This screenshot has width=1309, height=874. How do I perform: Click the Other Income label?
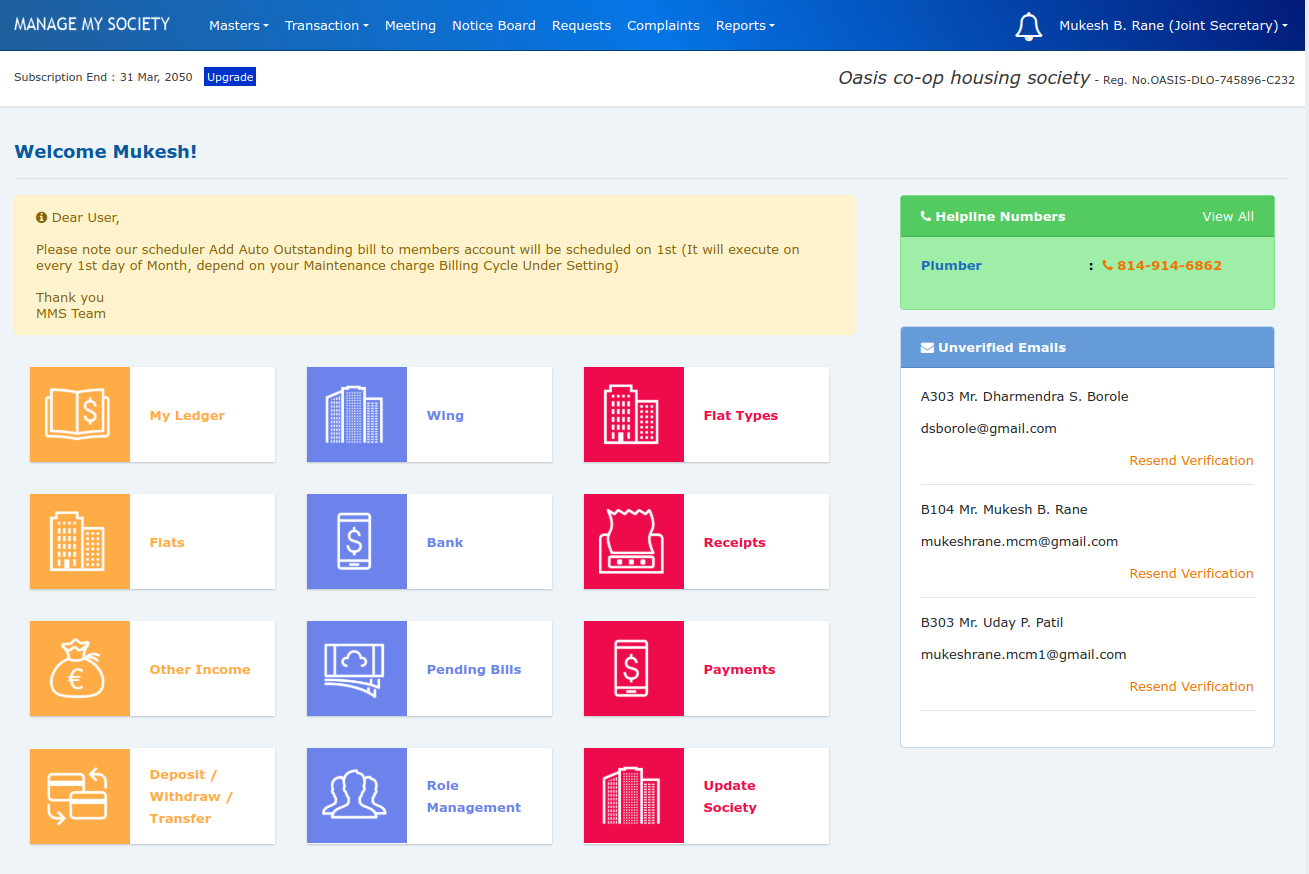[x=200, y=670]
